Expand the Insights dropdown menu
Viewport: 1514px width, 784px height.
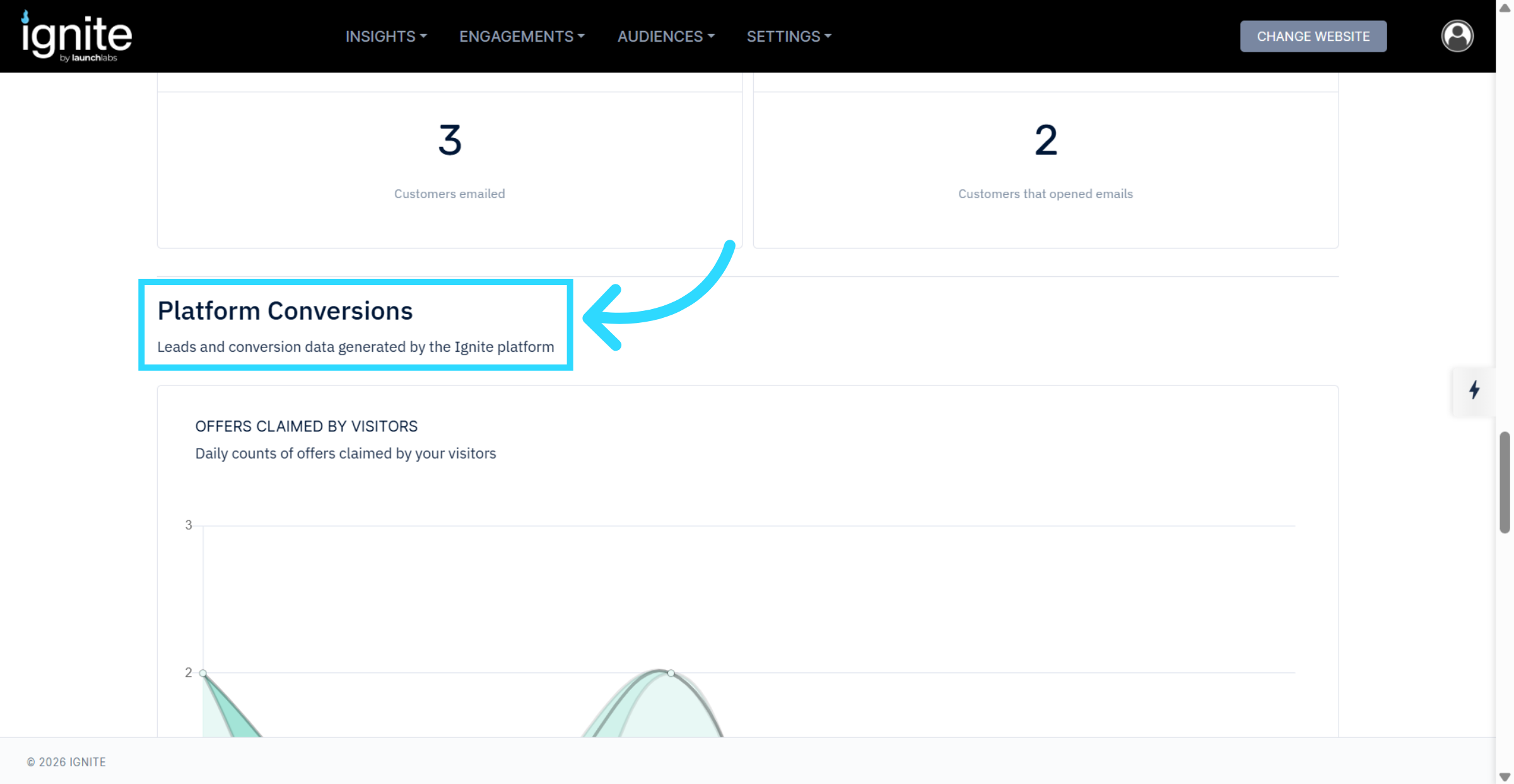point(385,37)
